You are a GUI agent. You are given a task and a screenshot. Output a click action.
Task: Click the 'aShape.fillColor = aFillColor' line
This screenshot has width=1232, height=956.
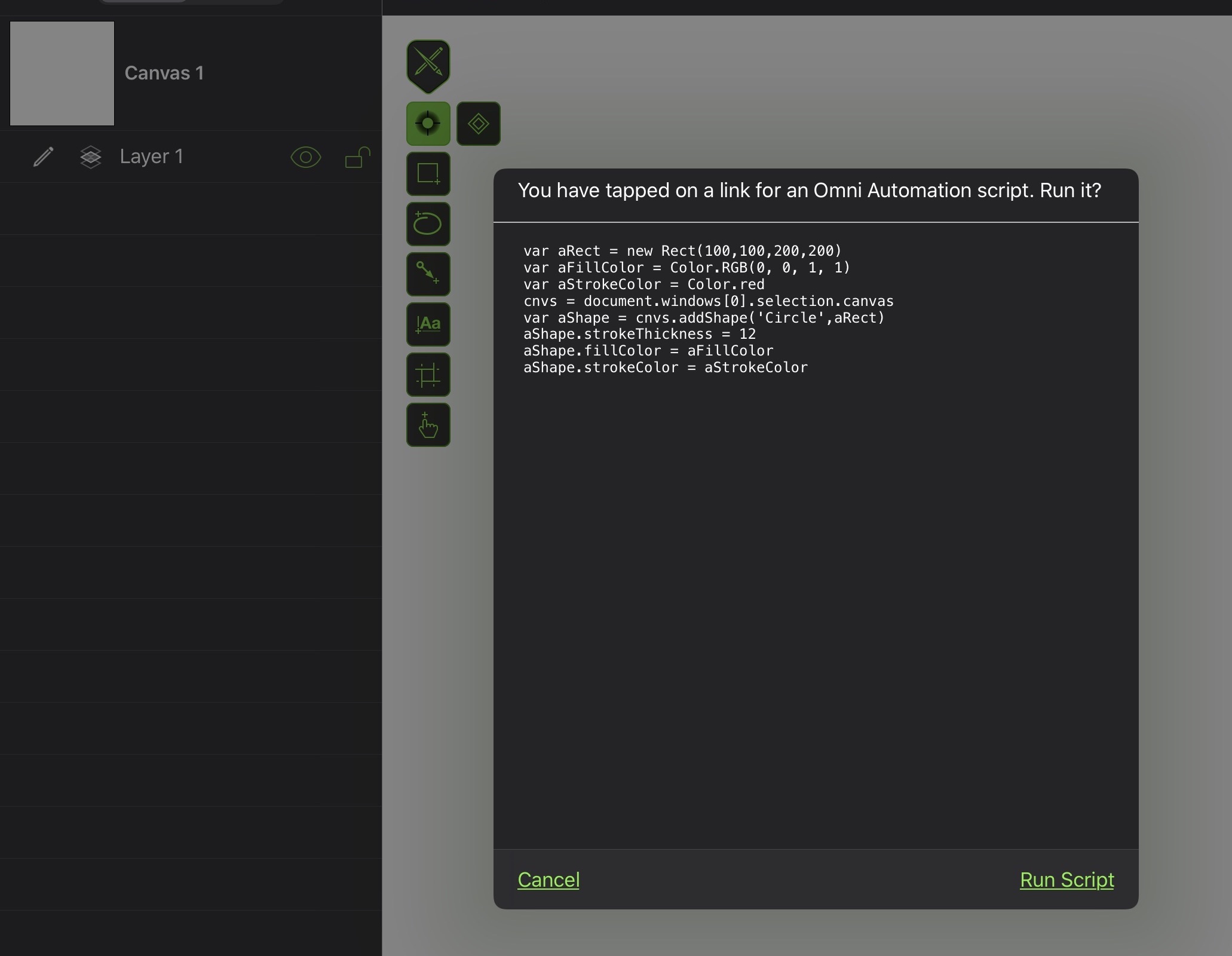(x=648, y=351)
